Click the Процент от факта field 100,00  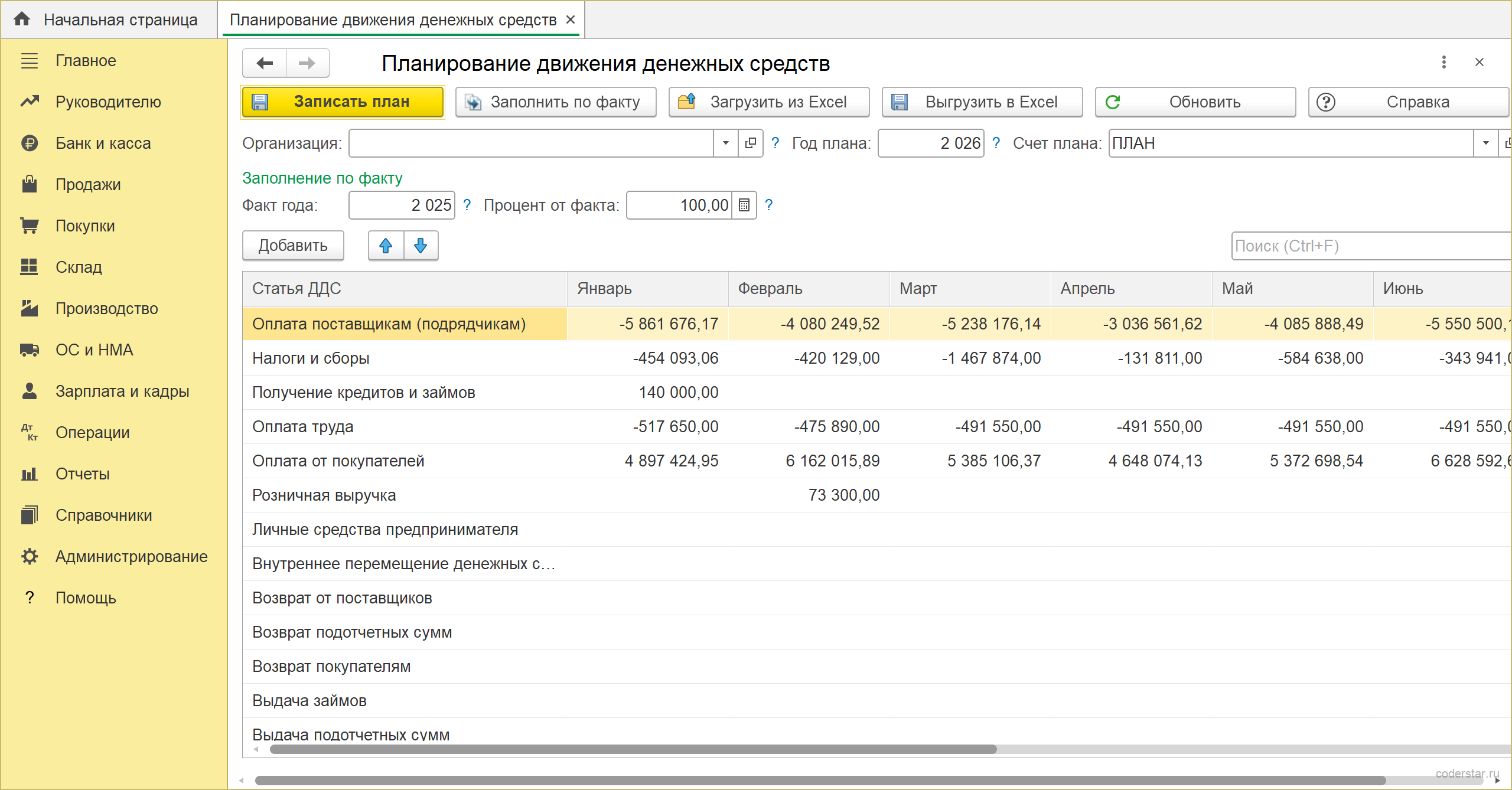679,205
